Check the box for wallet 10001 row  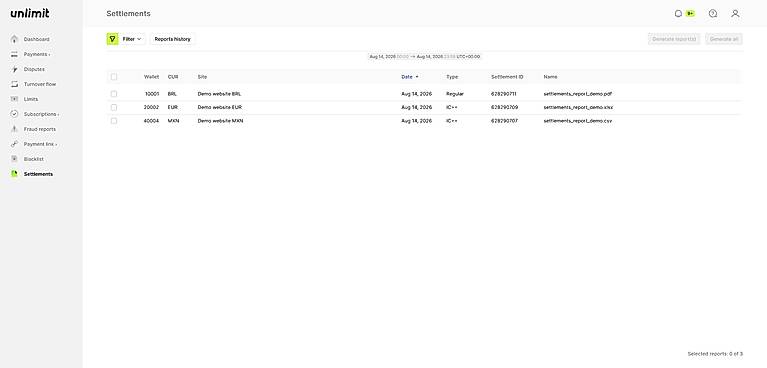click(114, 94)
